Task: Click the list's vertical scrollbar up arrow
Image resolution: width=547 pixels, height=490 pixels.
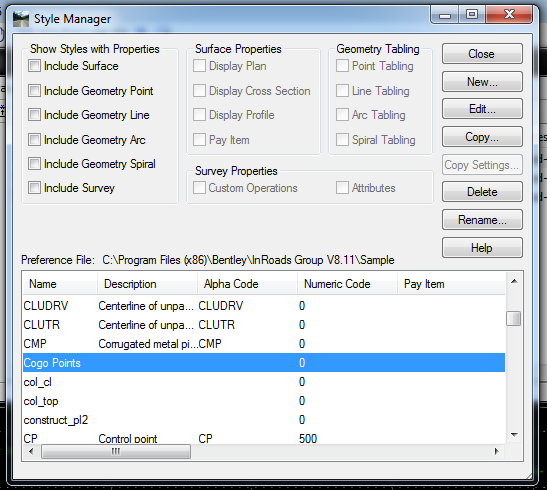Action: pos(514,281)
